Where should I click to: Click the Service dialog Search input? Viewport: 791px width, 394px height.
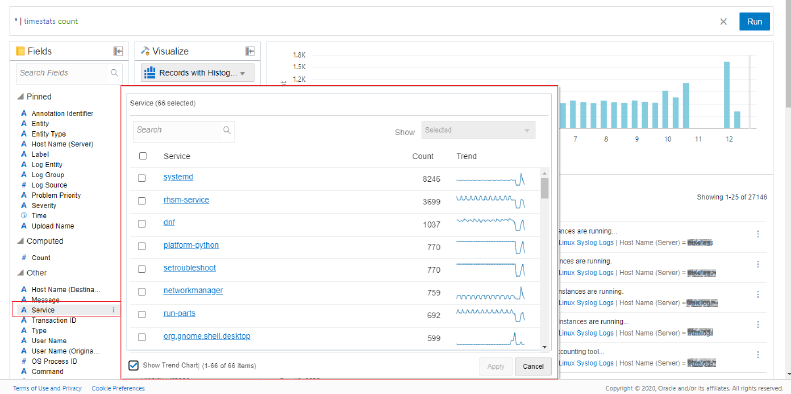coord(178,130)
